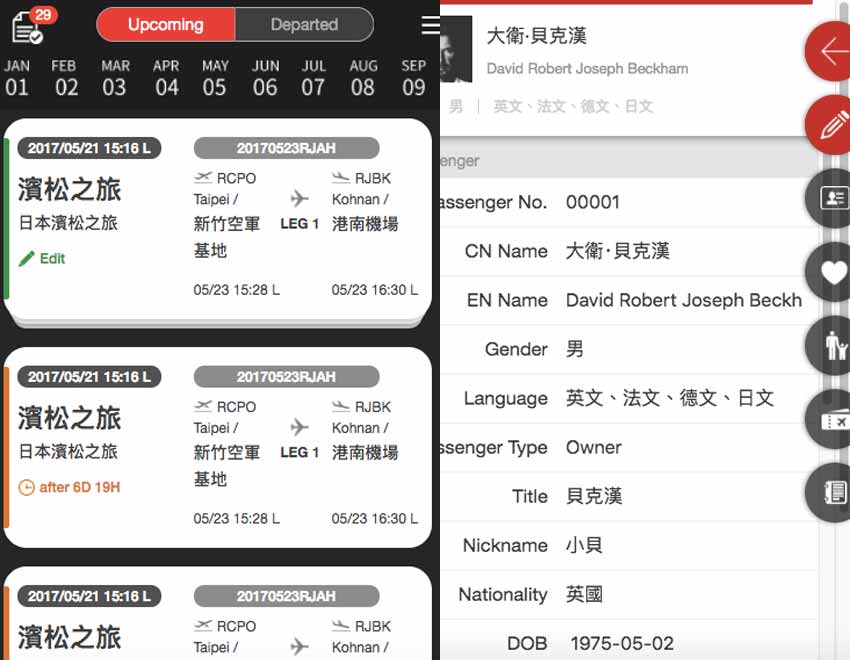Screen dimensions: 850x660
Task: Click the 濱松之旅 title on third card
Action: [69, 637]
